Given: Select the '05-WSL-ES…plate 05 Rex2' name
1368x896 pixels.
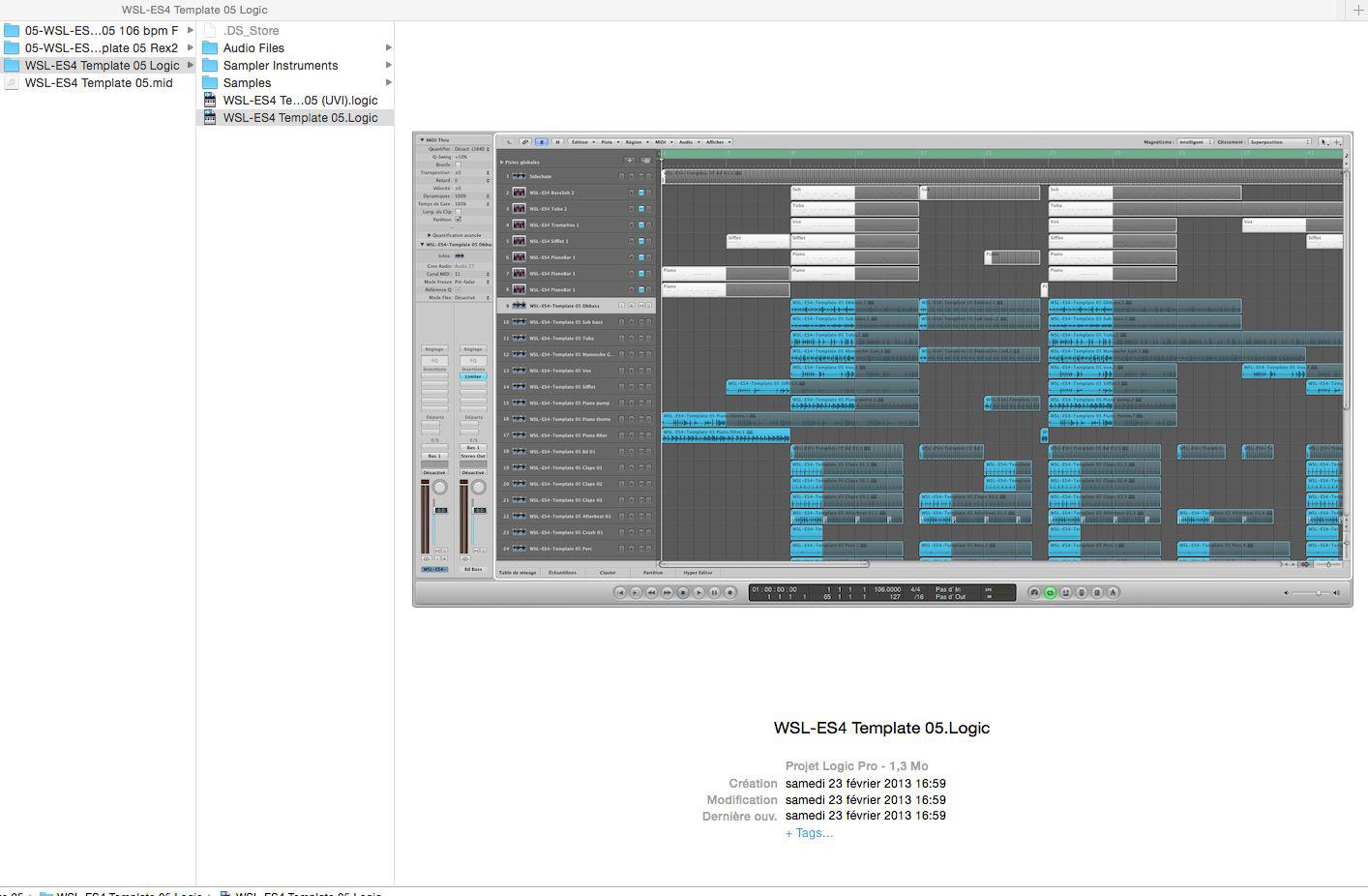Looking at the screenshot, I should 102,47.
